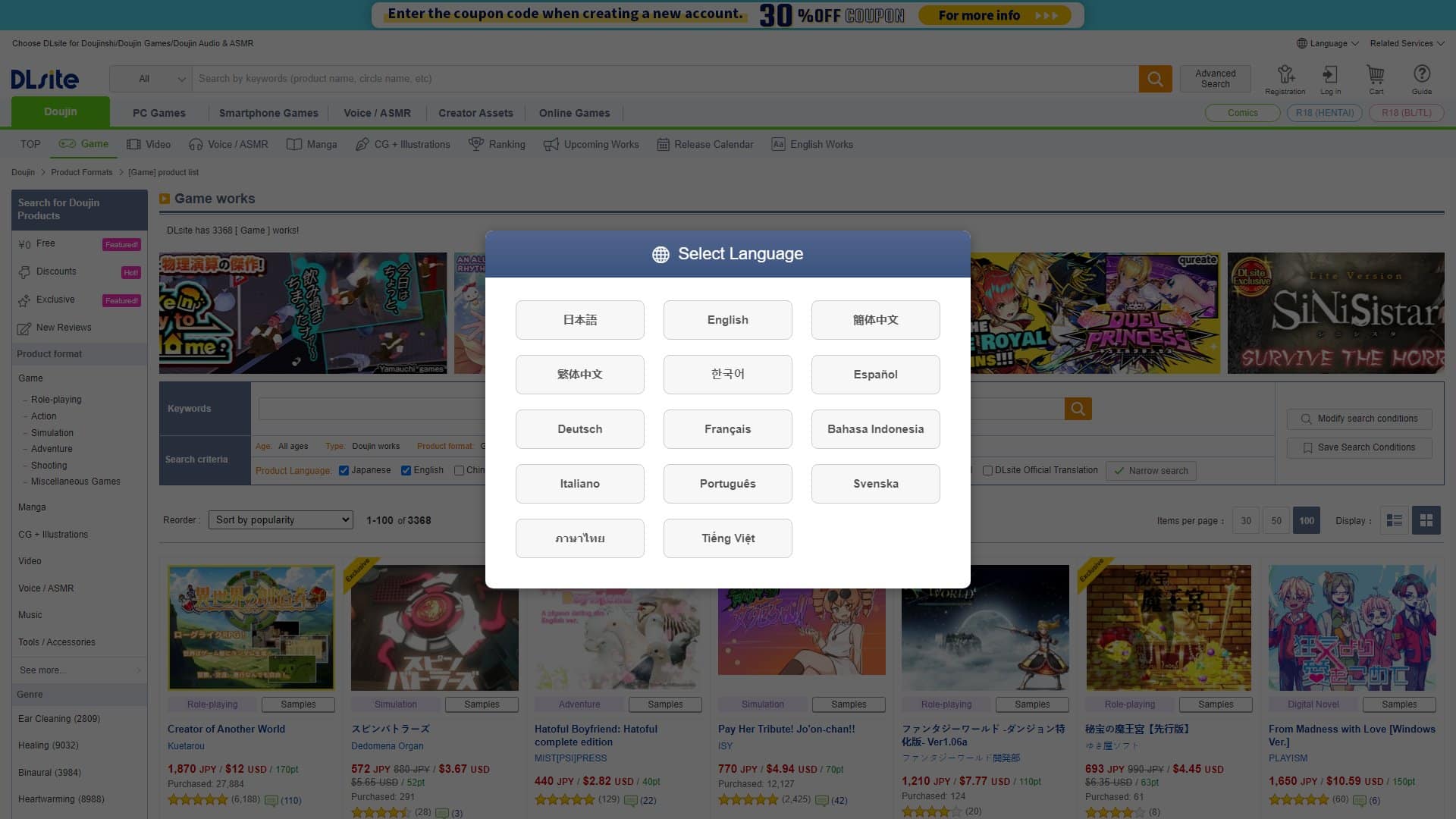Viewport: 1456px width, 819px height.
Task: Switch to list display view icon
Action: (x=1394, y=520)
